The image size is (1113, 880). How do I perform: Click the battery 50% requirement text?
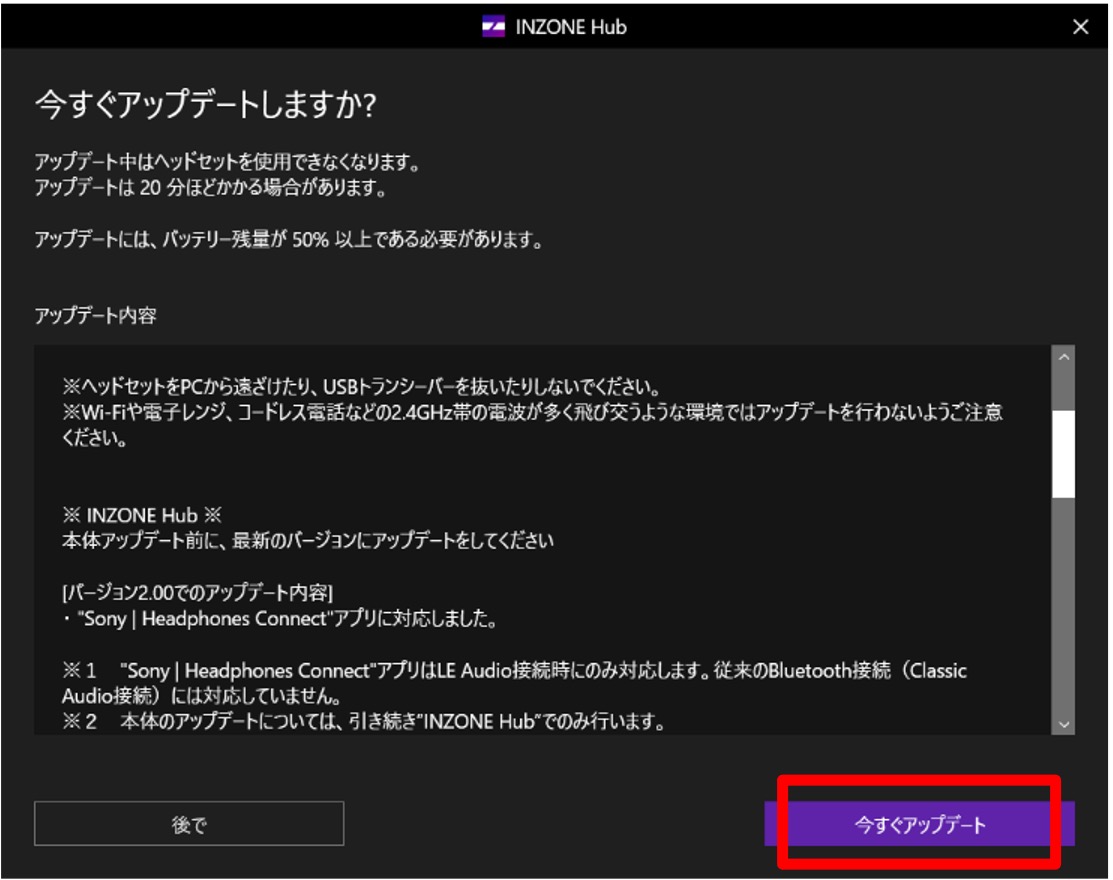(289, 240)
